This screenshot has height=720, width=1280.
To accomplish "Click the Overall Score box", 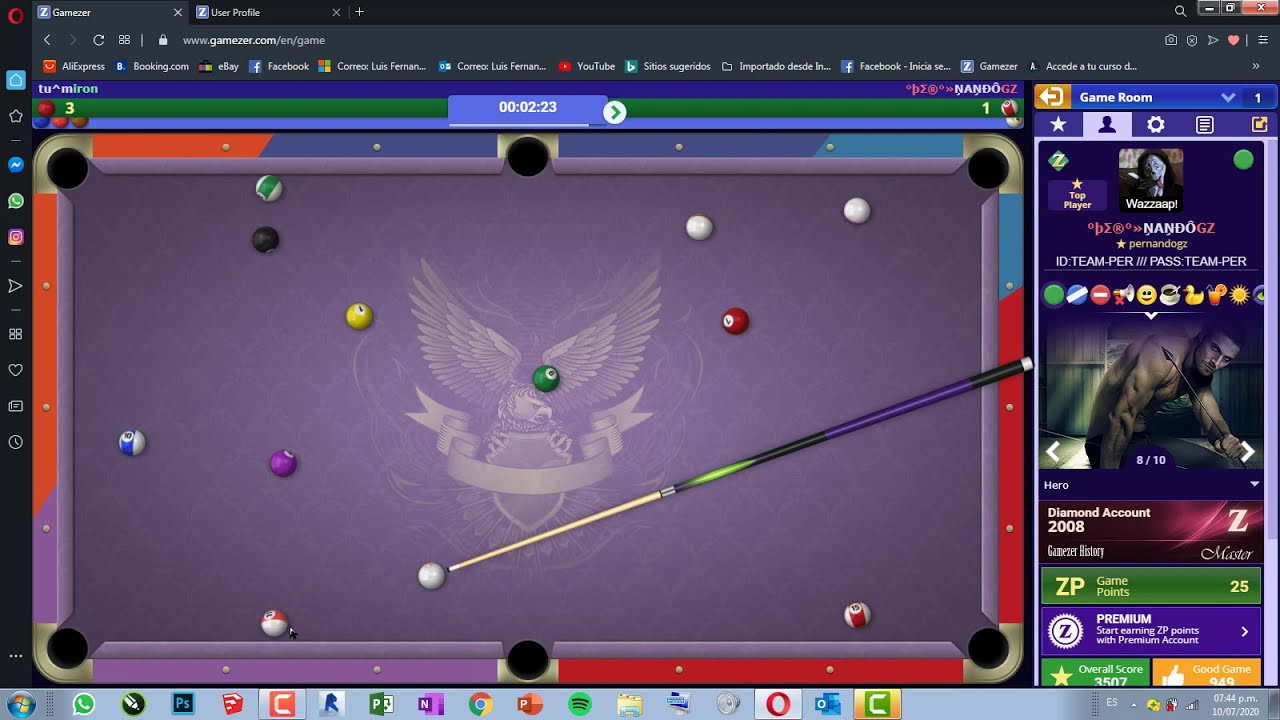I will (1095, 673).
